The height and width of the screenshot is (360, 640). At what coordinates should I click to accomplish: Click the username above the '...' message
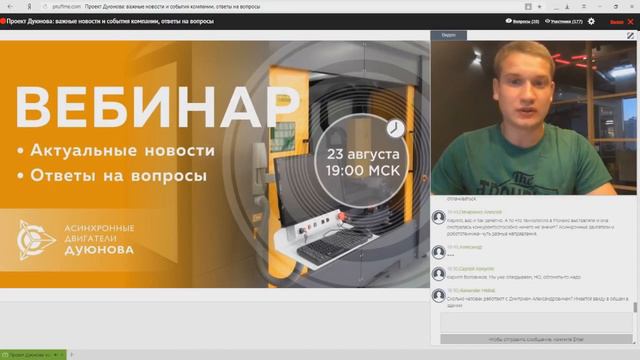coord(471,247)
